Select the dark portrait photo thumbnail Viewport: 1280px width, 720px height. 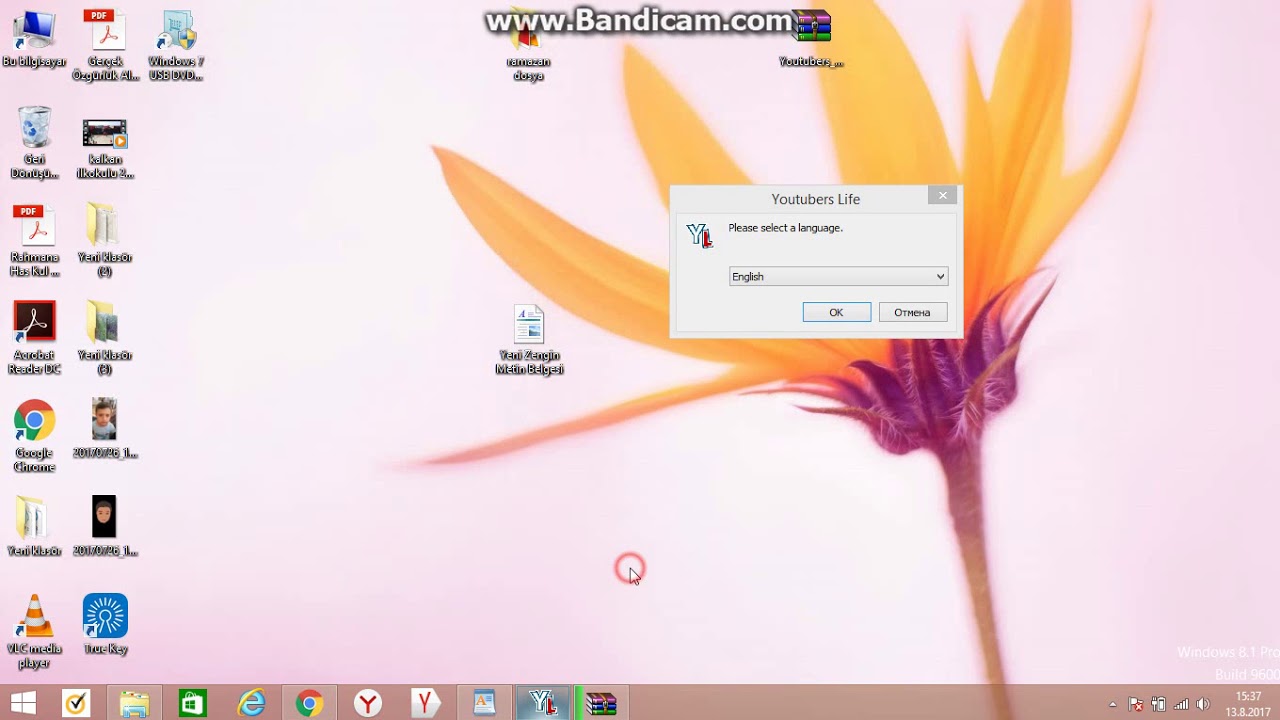click(x=105, y=526)
